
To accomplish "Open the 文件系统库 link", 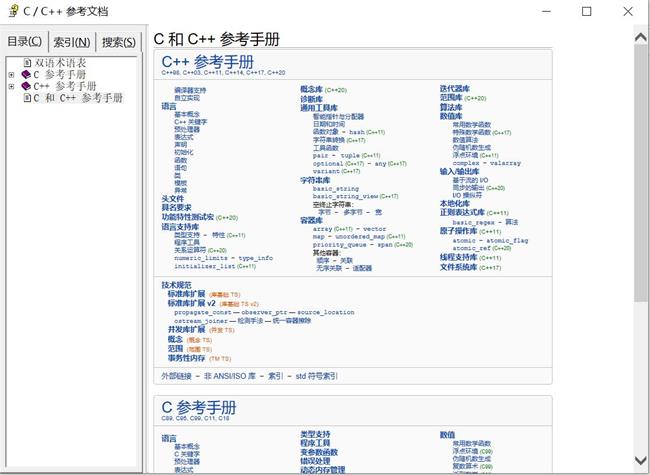I will 459,267.
